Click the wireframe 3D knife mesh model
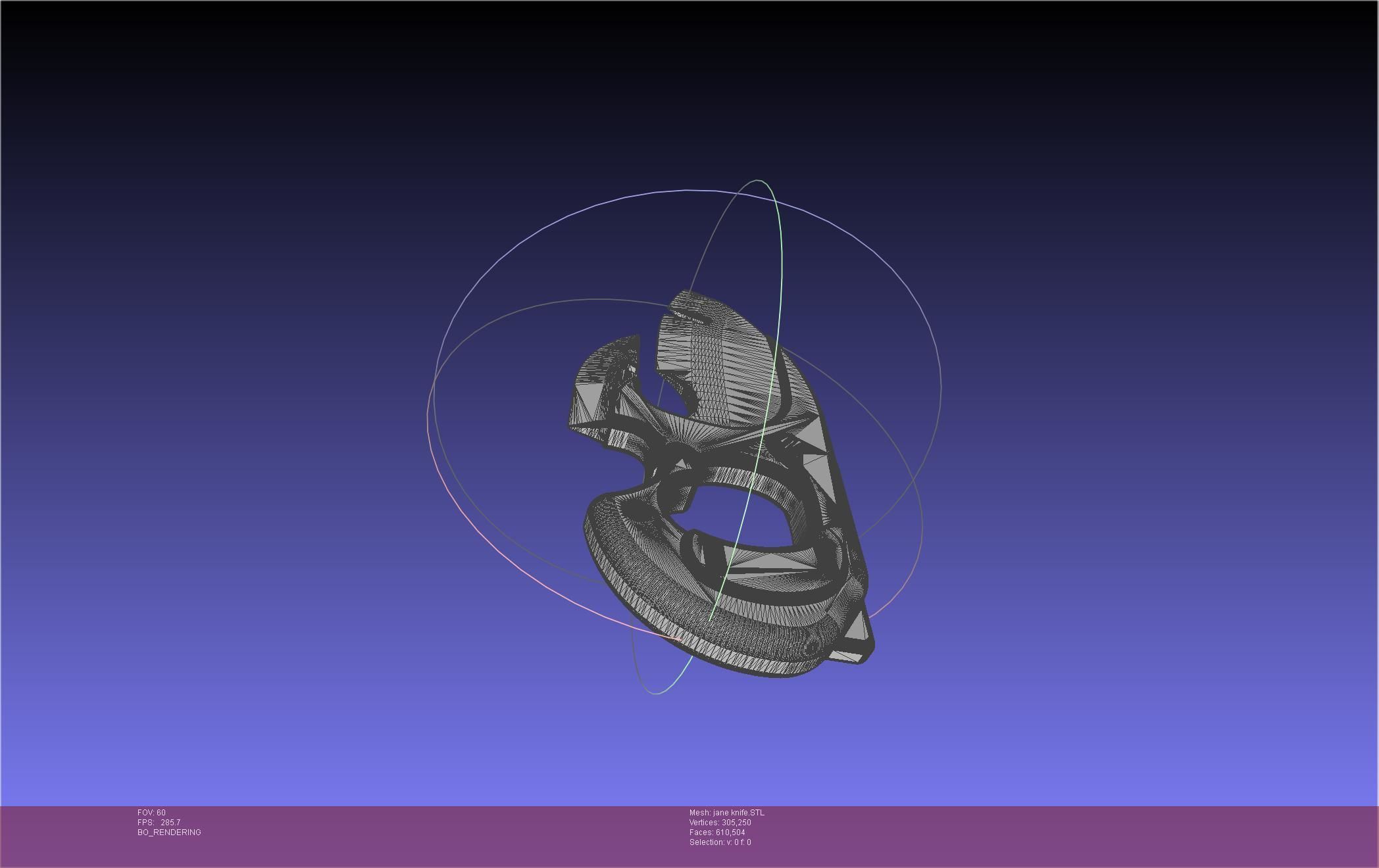Image resolution: width=1379 pixels, height=868 pixels. pos(720,483)
